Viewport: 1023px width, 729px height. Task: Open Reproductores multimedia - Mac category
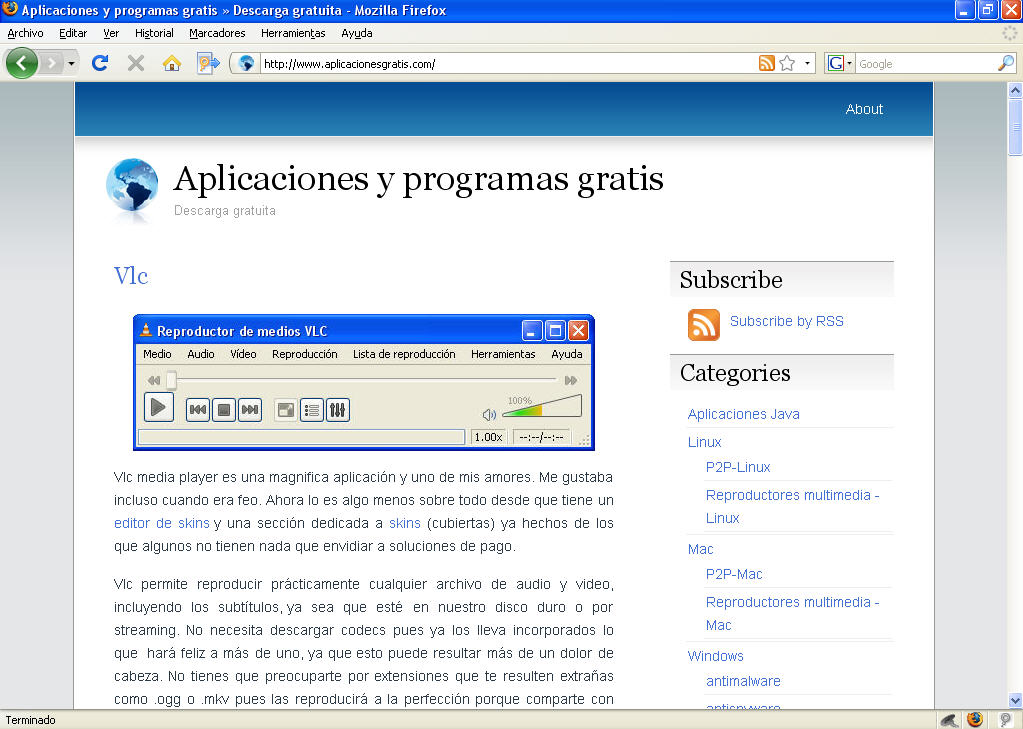[792, 613]
